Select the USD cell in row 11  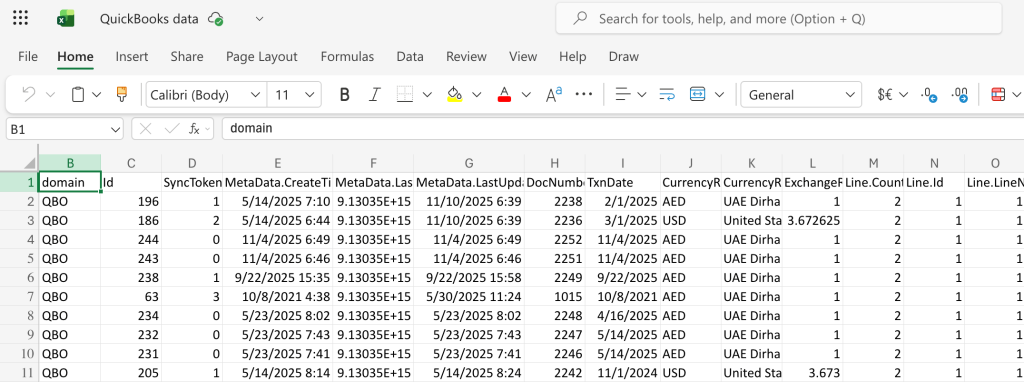coord(691,373)
